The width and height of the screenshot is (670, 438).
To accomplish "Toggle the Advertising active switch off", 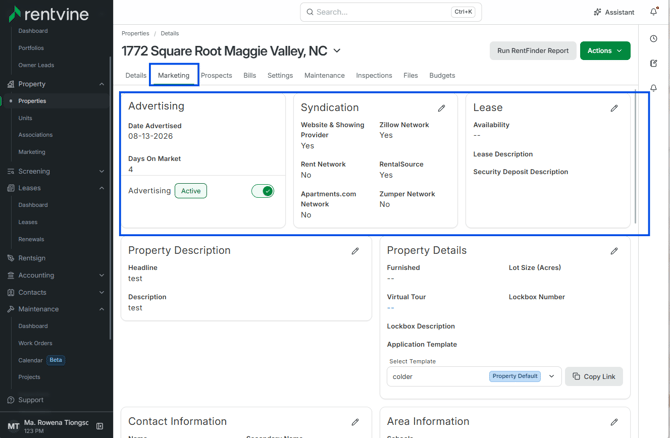I will [x=262, y=191].
